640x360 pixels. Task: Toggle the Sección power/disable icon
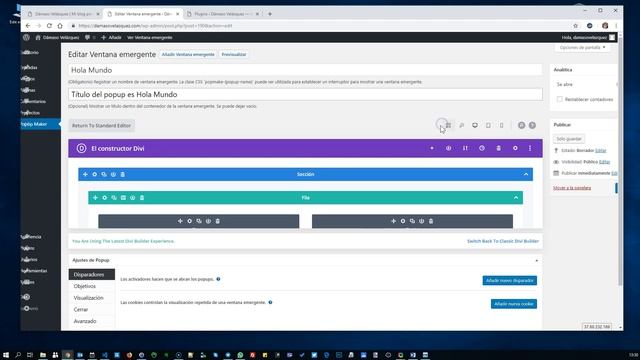113,174
